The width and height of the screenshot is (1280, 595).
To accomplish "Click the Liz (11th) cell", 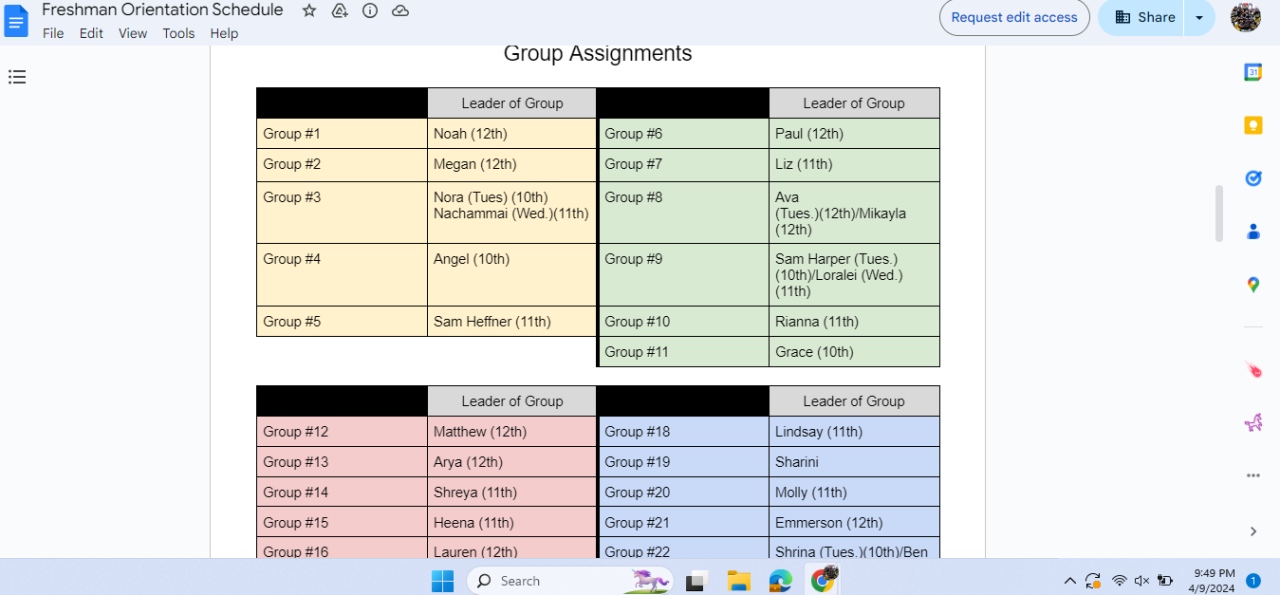I will (854, 165).
